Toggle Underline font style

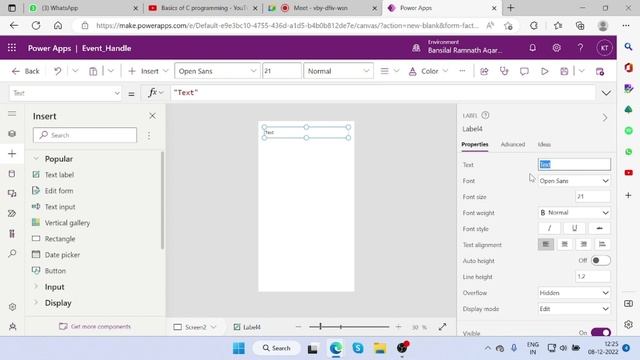coord(574,229)
